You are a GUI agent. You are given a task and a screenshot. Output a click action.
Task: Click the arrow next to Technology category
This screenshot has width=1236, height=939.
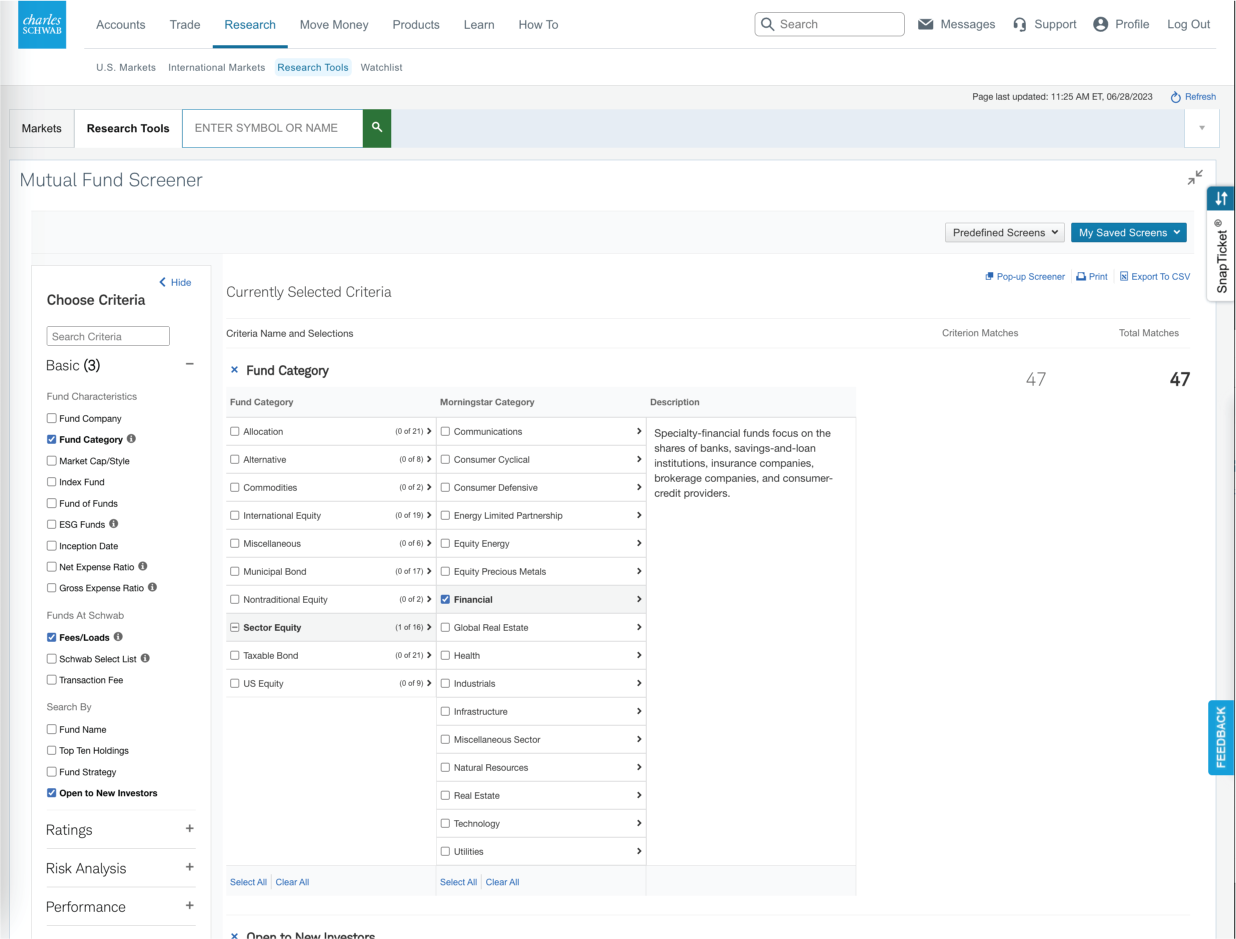tap(639, 823)
